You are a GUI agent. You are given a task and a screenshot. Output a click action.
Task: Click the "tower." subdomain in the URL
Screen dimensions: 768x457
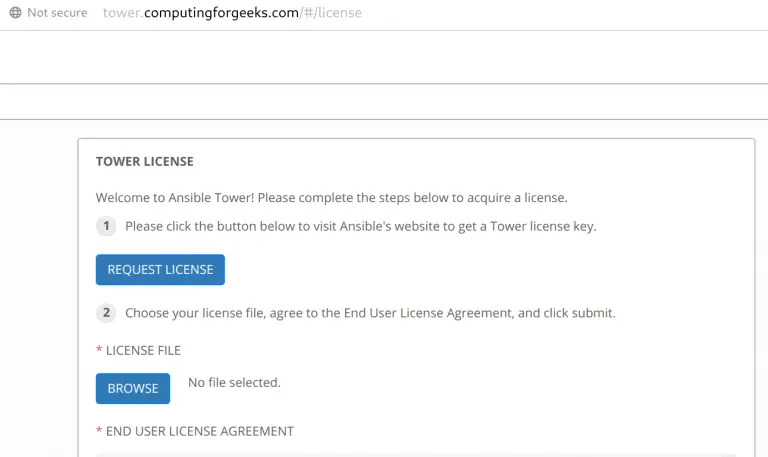123,13
